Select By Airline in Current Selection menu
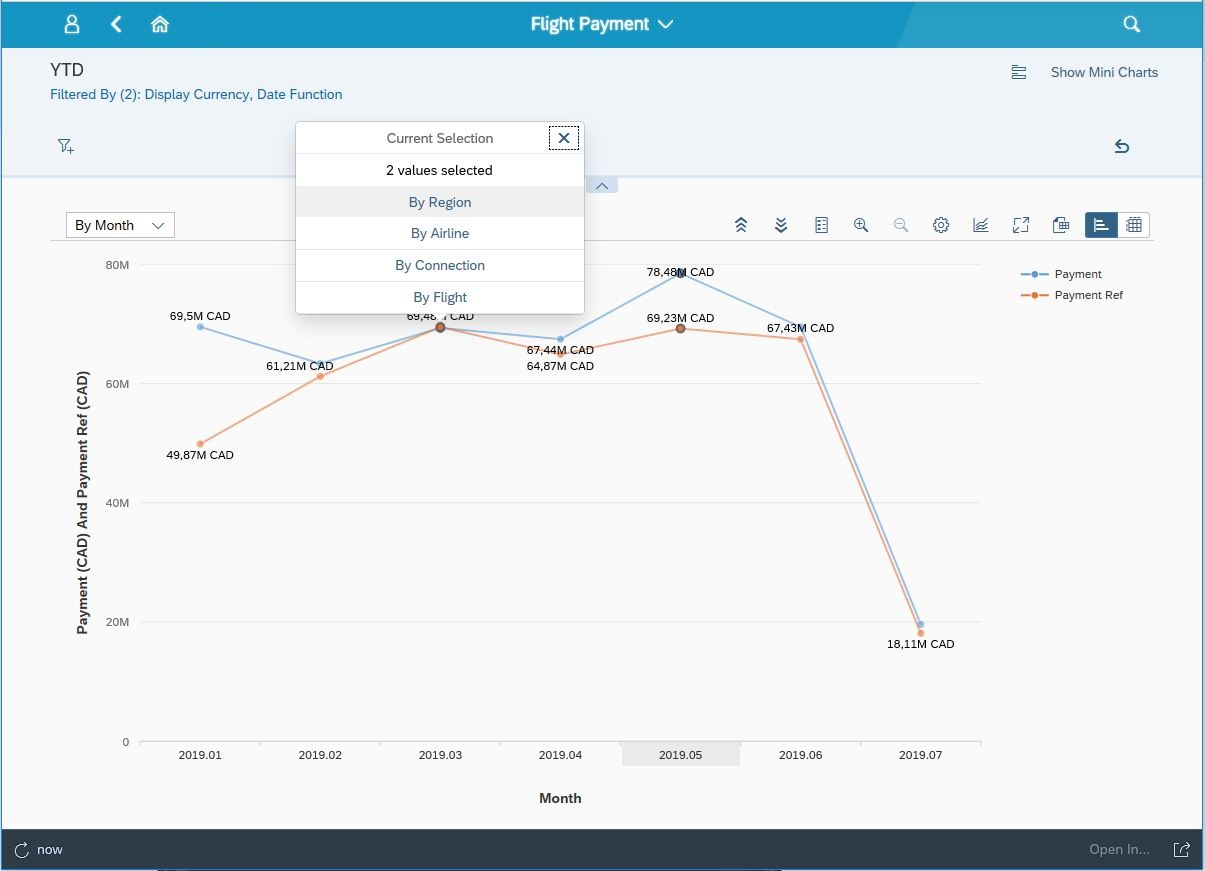 pos(440,233)
